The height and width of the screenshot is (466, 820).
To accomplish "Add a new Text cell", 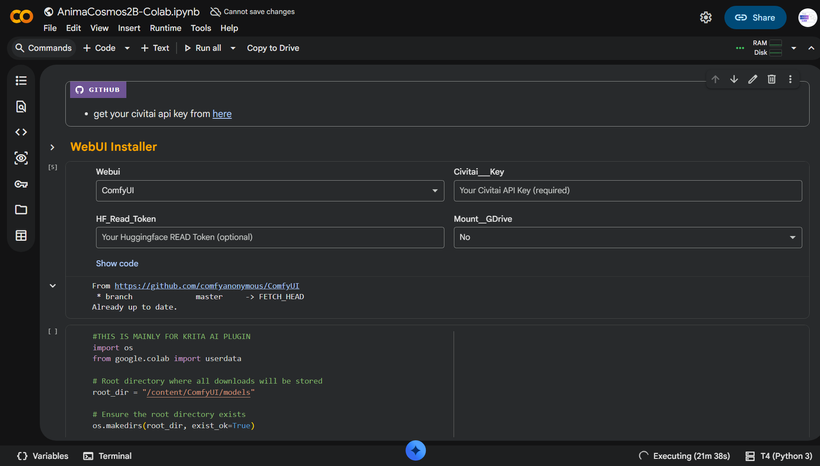I will pos(155,48).
